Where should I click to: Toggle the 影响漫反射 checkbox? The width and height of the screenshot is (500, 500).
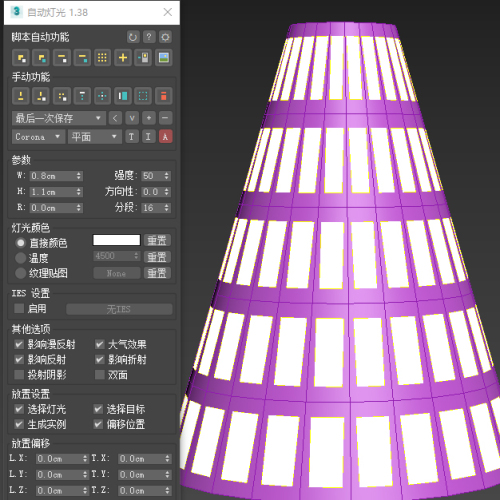coord(19,344)
